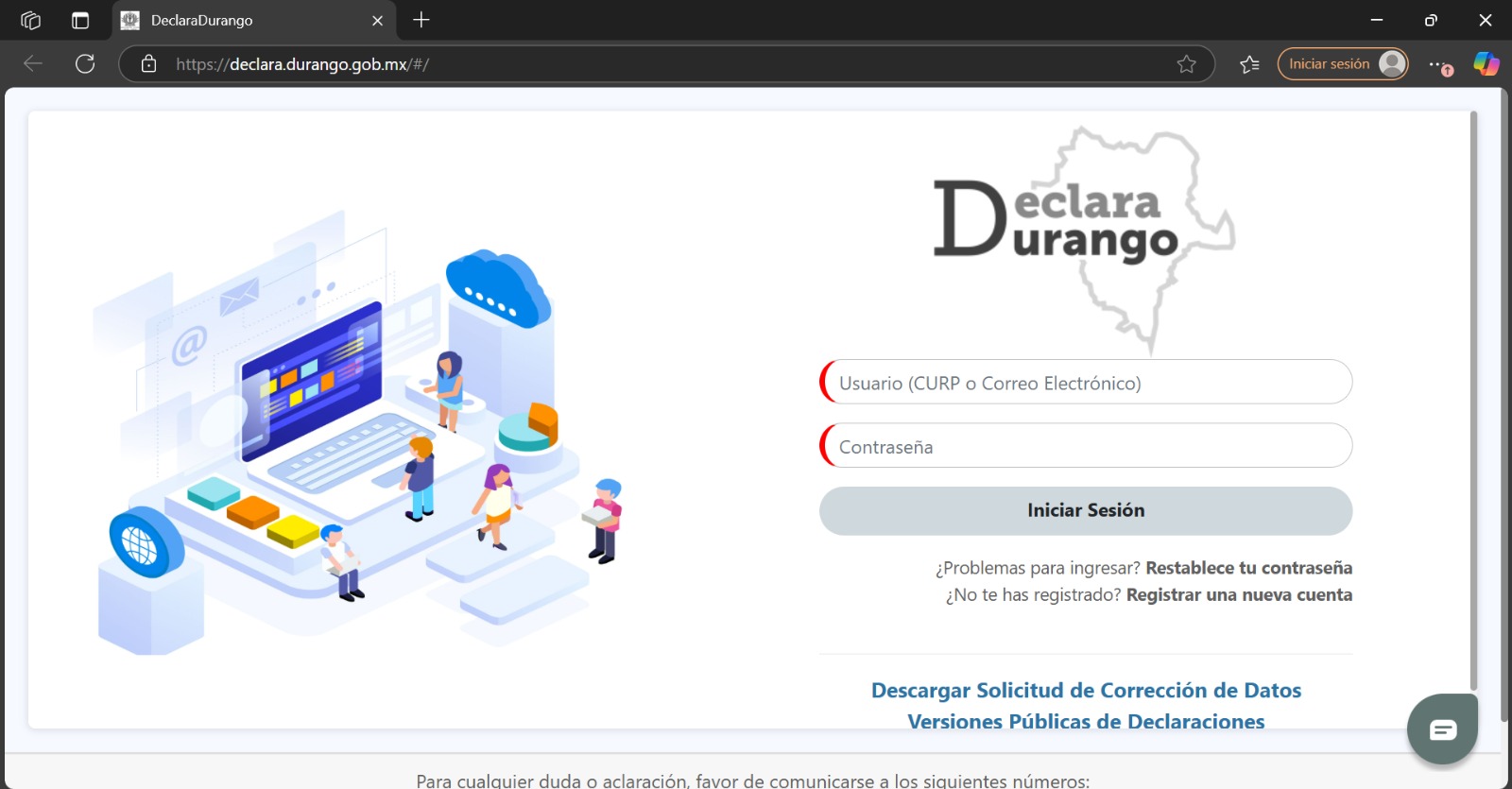1512x789 pixels.
Task: Open the favorites list icon
Action: click(1249, 64)
